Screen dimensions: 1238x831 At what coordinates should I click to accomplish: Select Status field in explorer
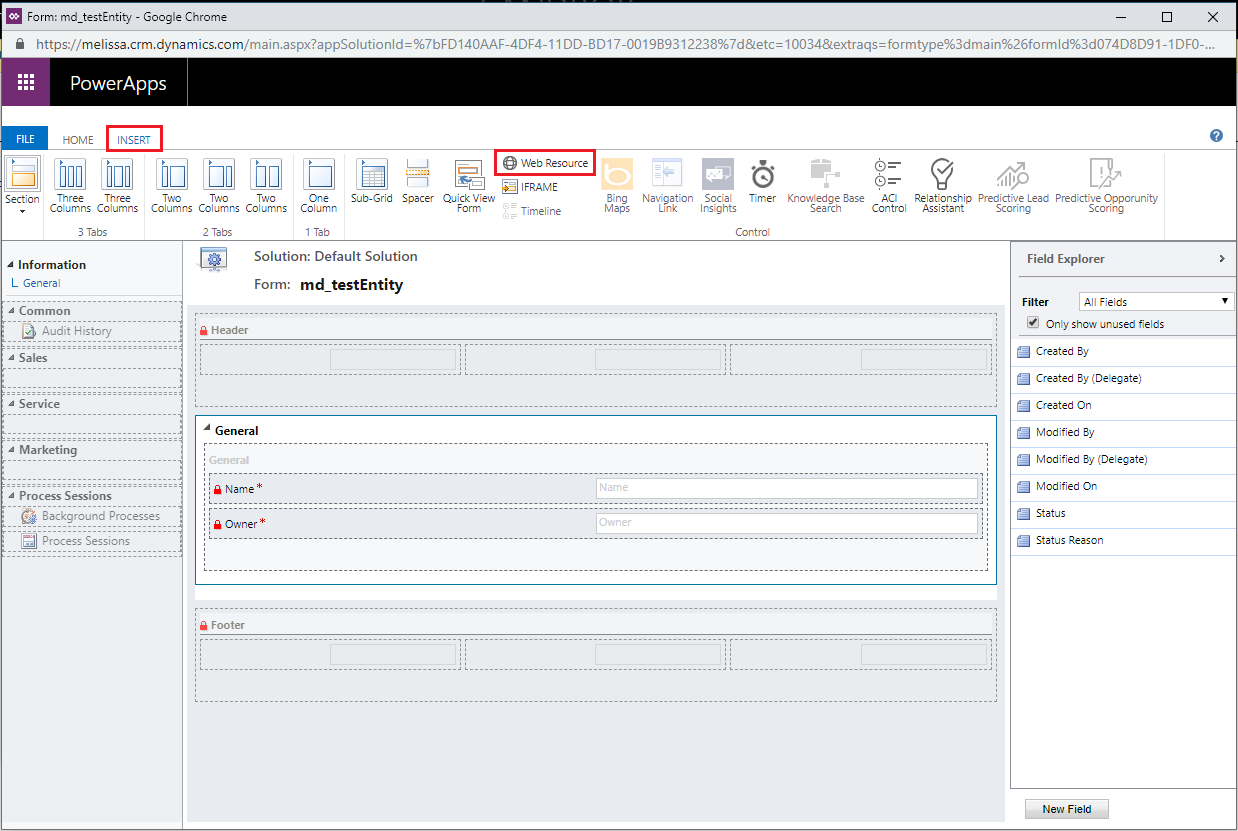coord(1124,514)
